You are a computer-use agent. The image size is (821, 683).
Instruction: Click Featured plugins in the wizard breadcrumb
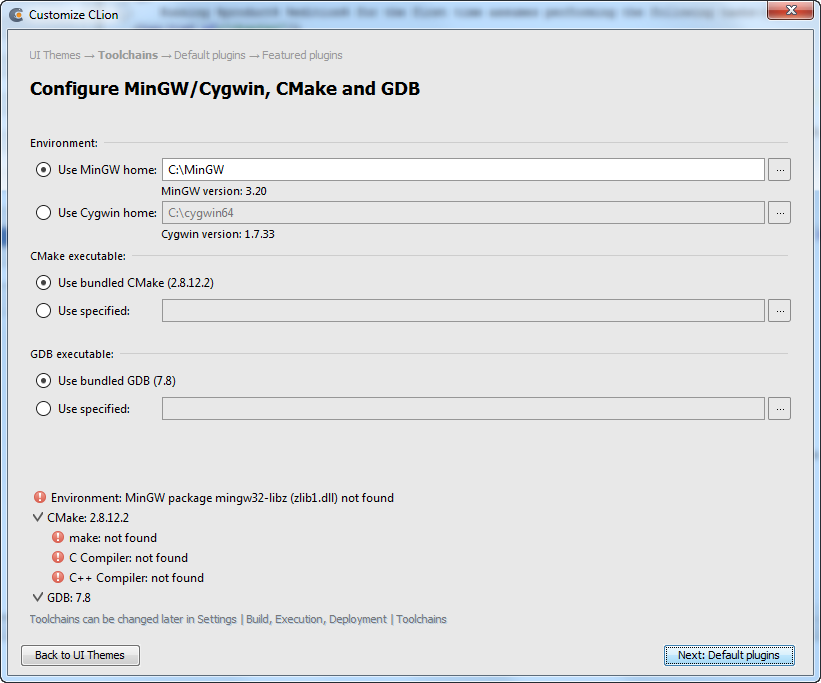pyautogui.click(x=302, y=55)
